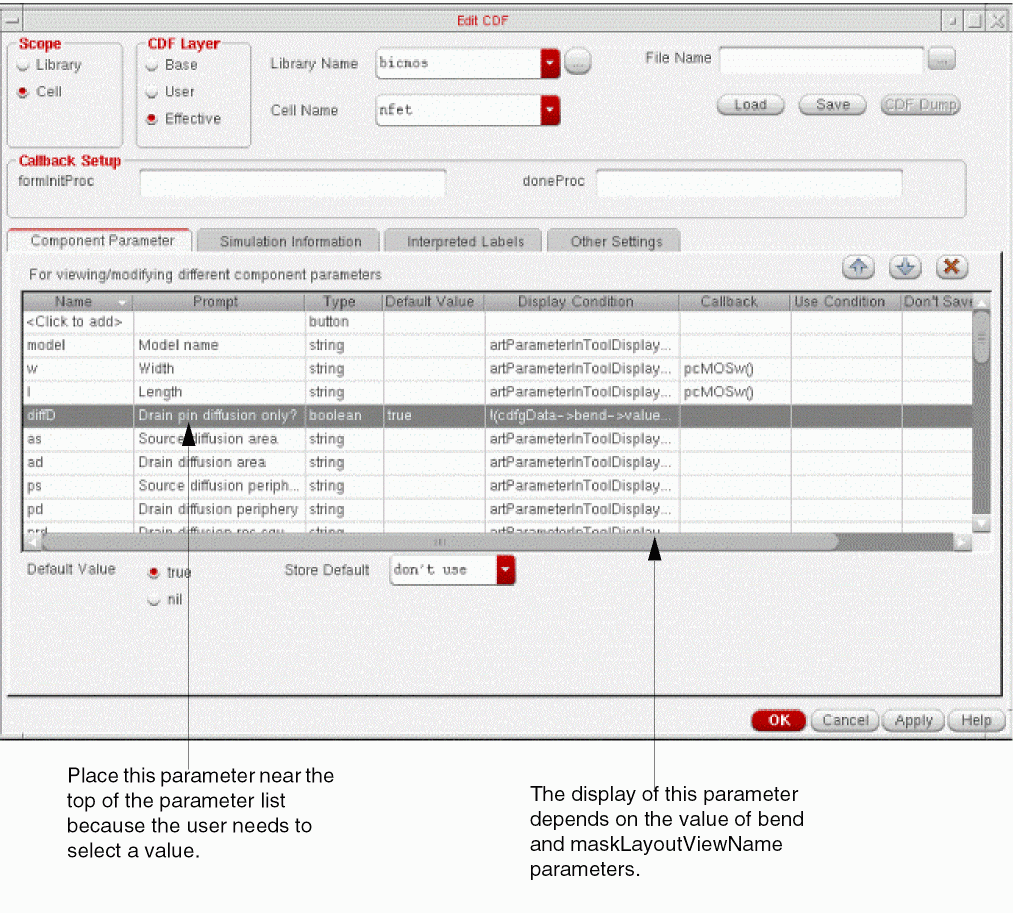Select the Library scope radio button

(x=23, y=65)
